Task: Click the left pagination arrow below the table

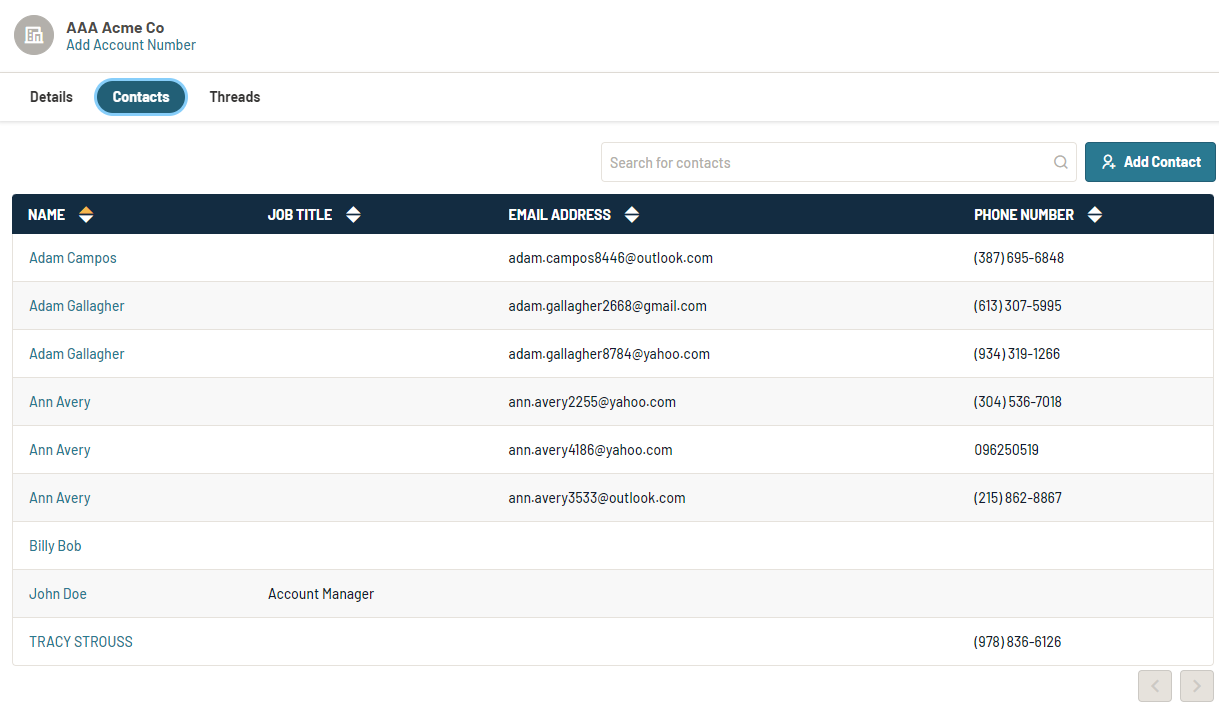Action: click(x=1154, y=686)
